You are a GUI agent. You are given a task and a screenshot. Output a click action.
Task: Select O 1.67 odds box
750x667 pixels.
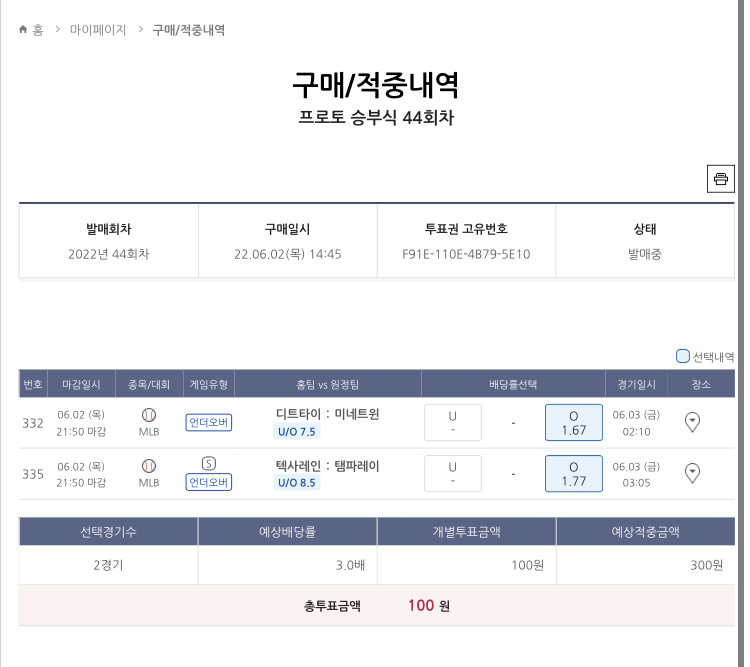(x=574, y=422)
